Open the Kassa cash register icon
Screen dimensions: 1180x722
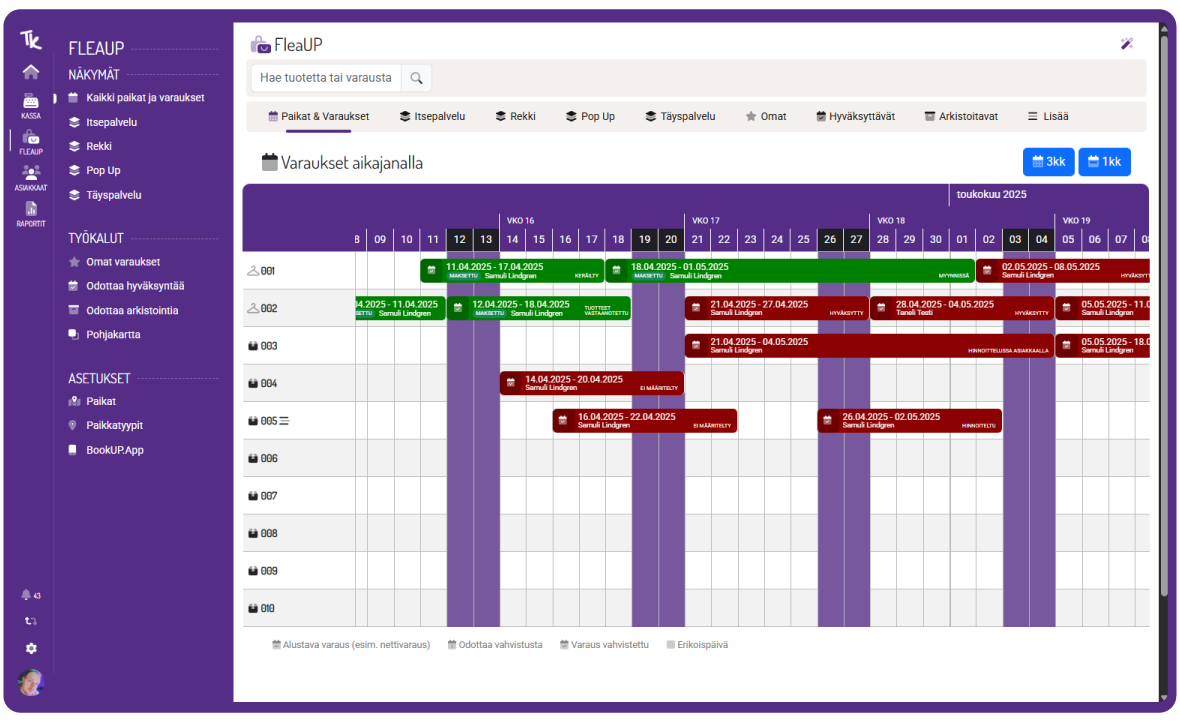click(31, 104)
